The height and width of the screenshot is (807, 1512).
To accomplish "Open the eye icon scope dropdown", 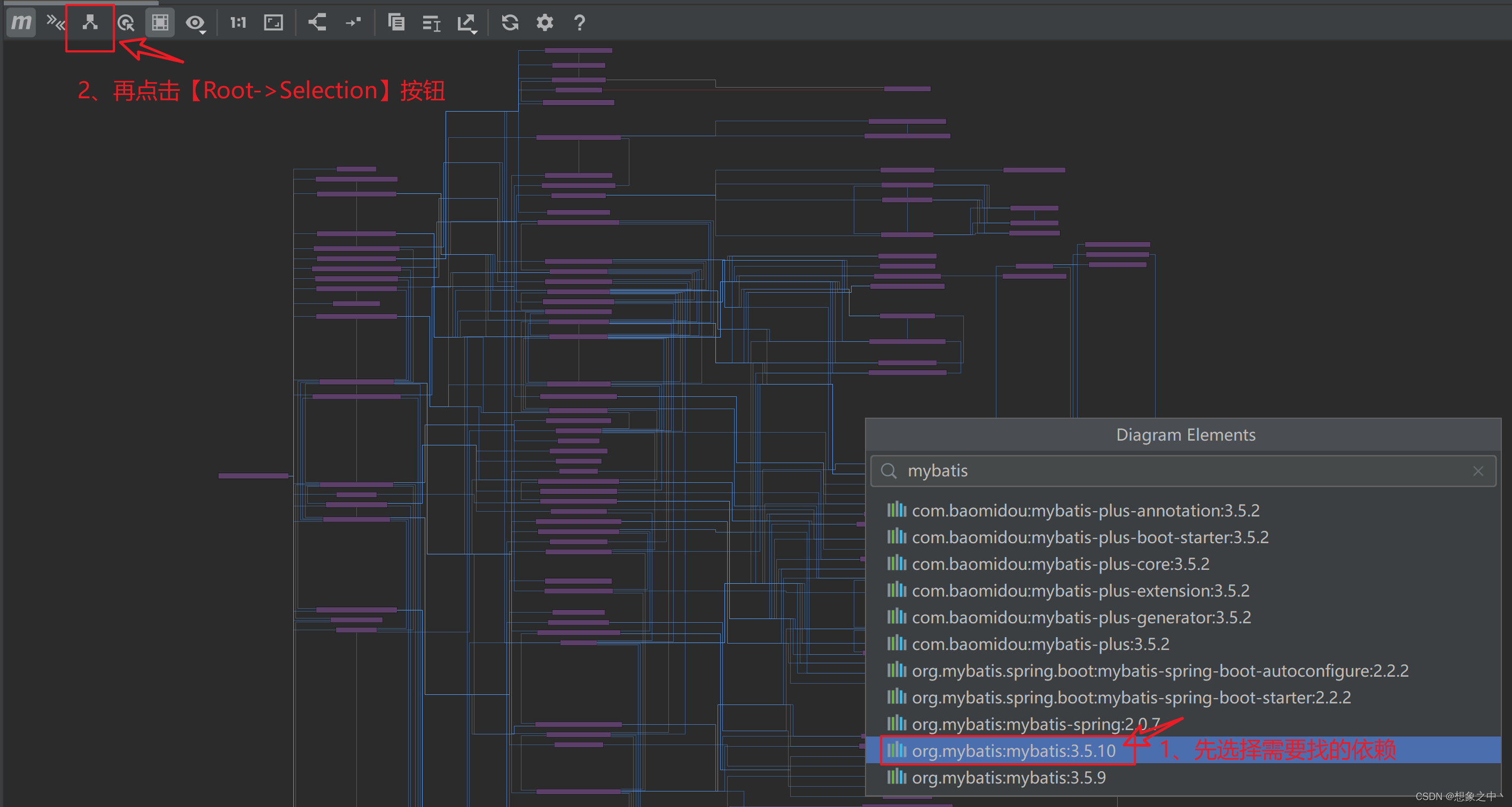I will (x=196, y=23).
